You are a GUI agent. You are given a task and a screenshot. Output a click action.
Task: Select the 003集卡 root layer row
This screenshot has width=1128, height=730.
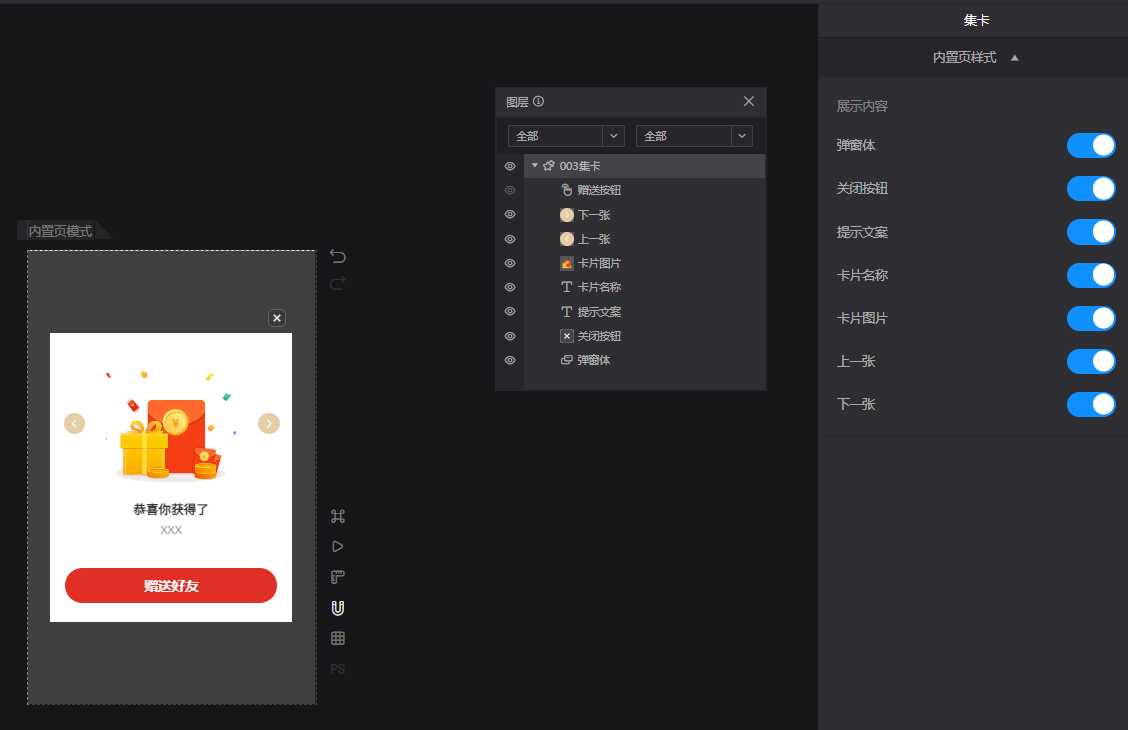click(645, 165)
